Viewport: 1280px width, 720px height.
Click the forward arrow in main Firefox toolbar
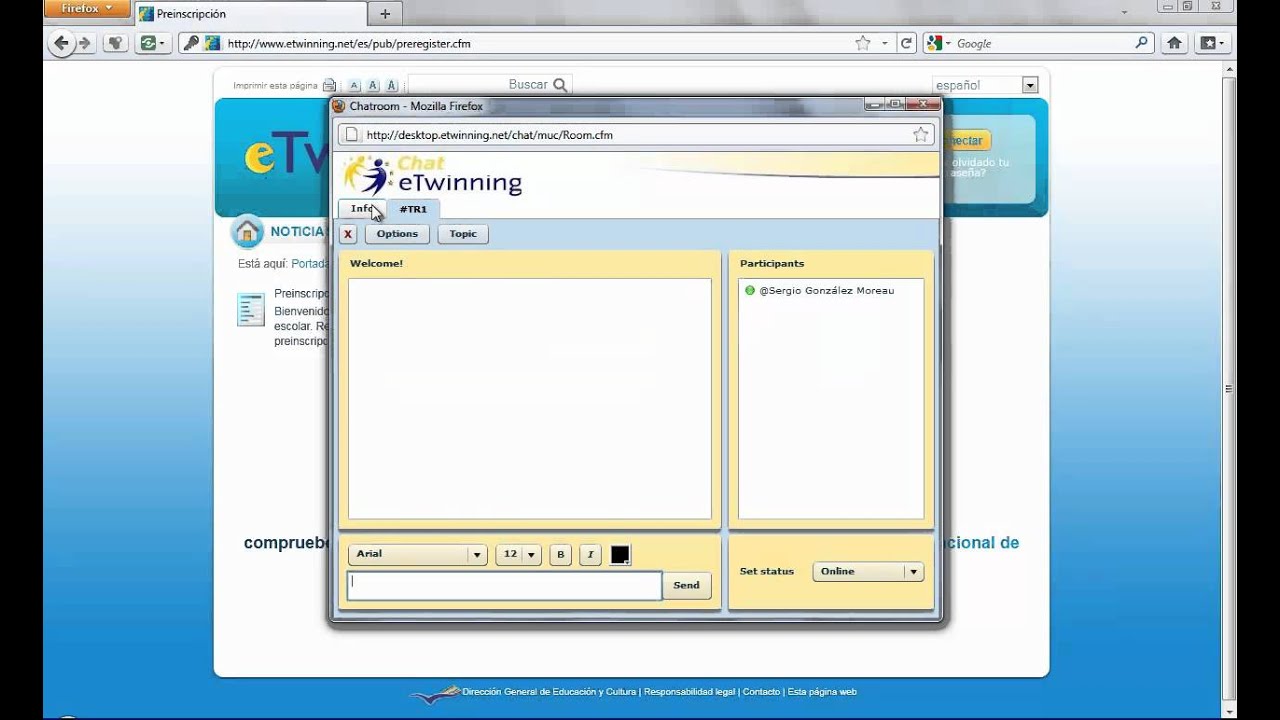[x=85, y=43]
